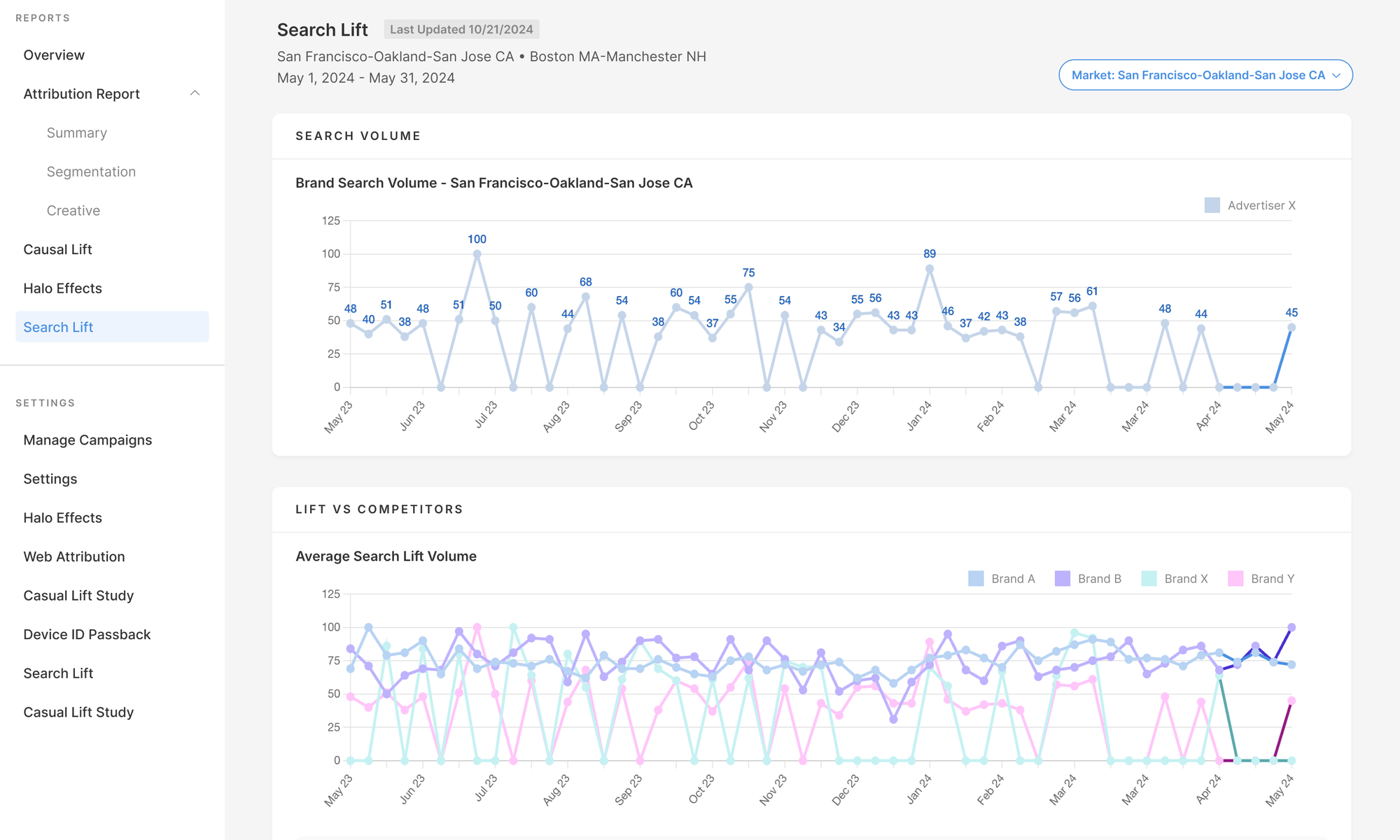Viewport: 1400px width, 840px height.
Task: Go to Creative sub-report
Action: 73,211
